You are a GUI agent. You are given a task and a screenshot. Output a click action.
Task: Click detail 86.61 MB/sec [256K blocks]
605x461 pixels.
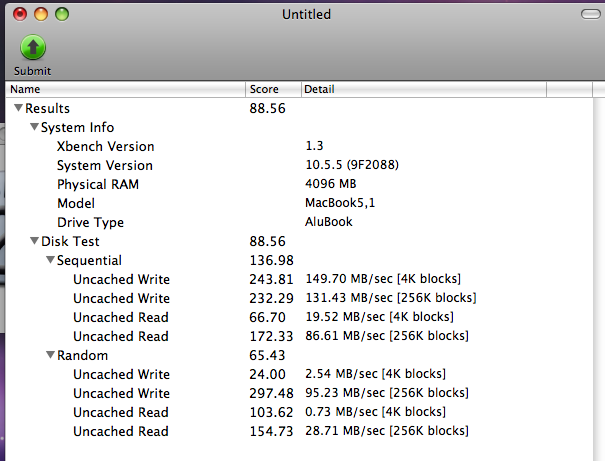(x=387, y=336)
